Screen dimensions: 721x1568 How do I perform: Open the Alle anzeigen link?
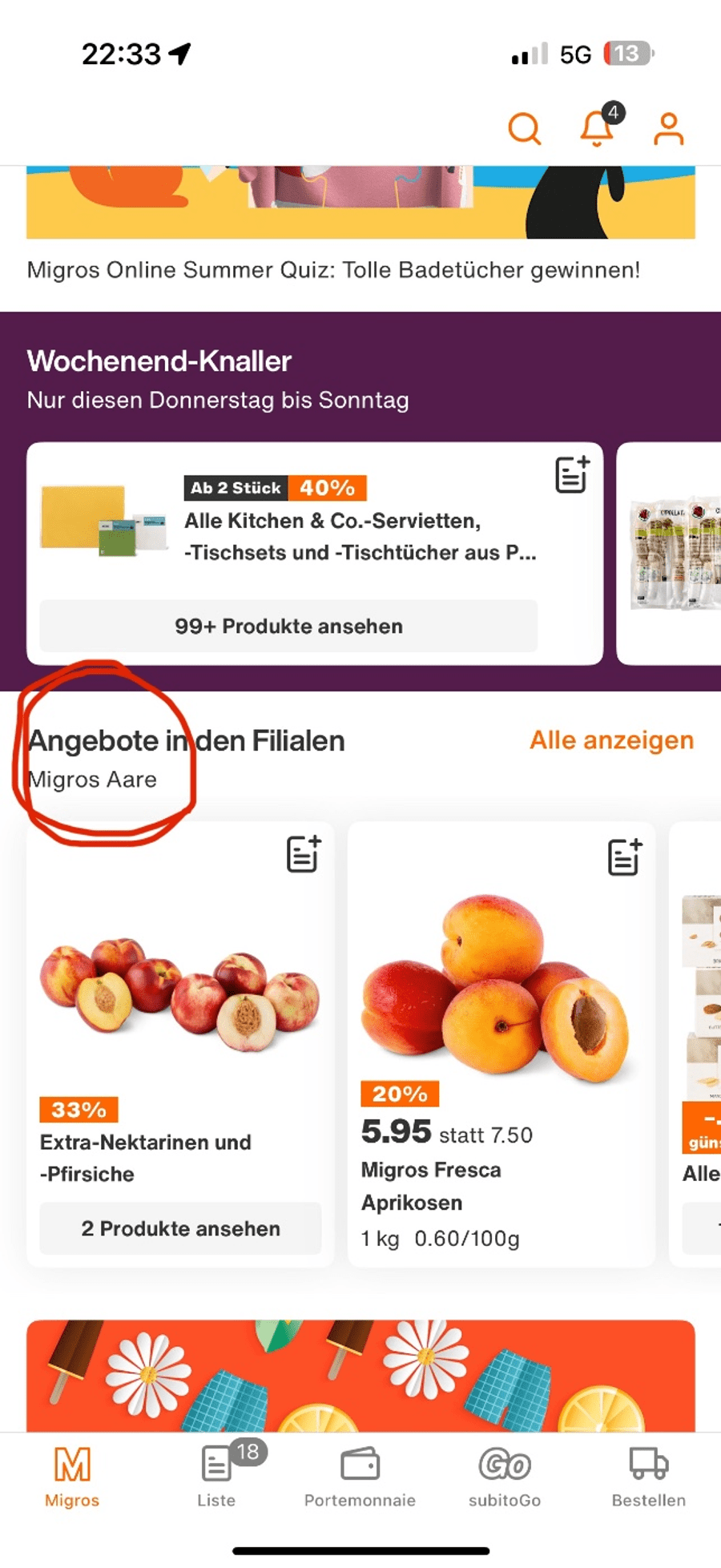click(x=612, y=740)
